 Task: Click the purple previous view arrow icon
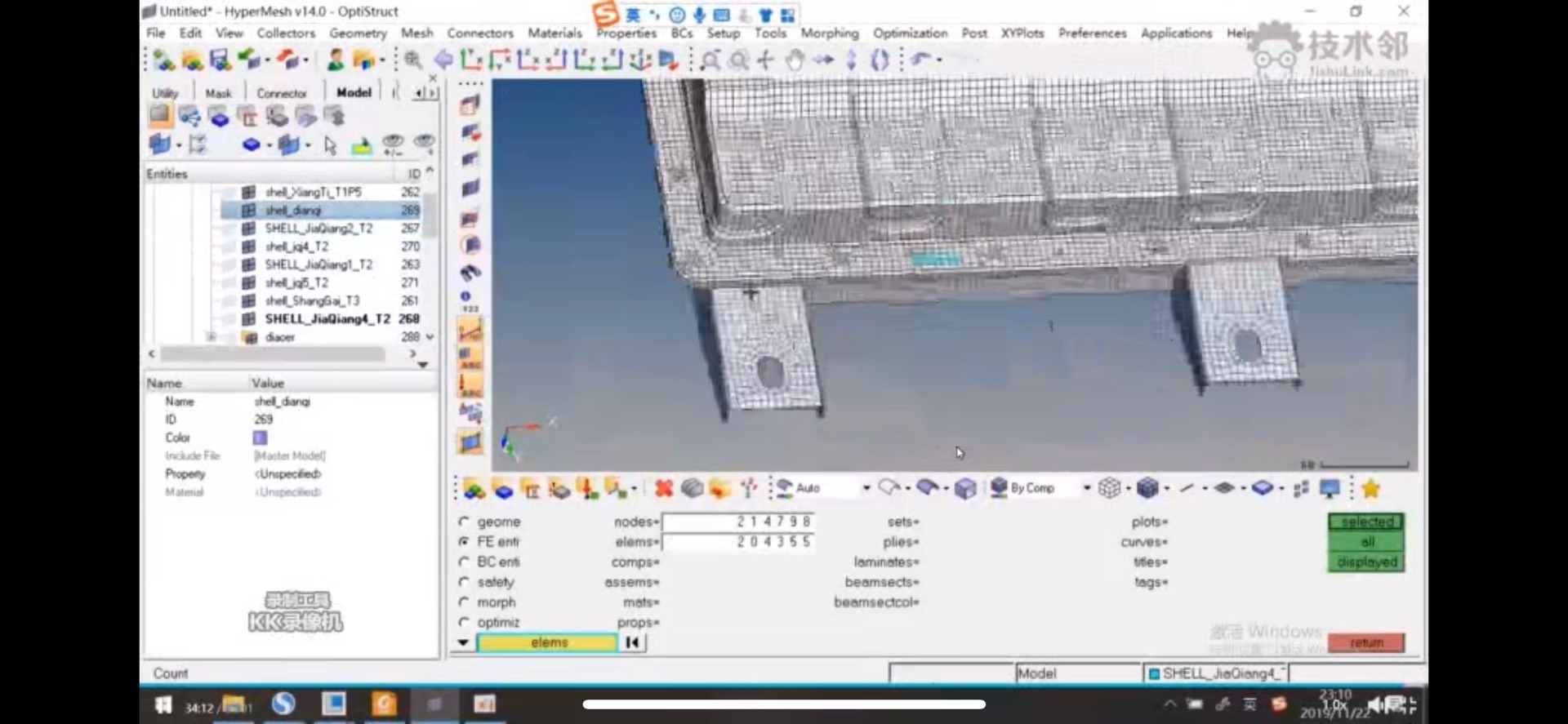(443, 60)
